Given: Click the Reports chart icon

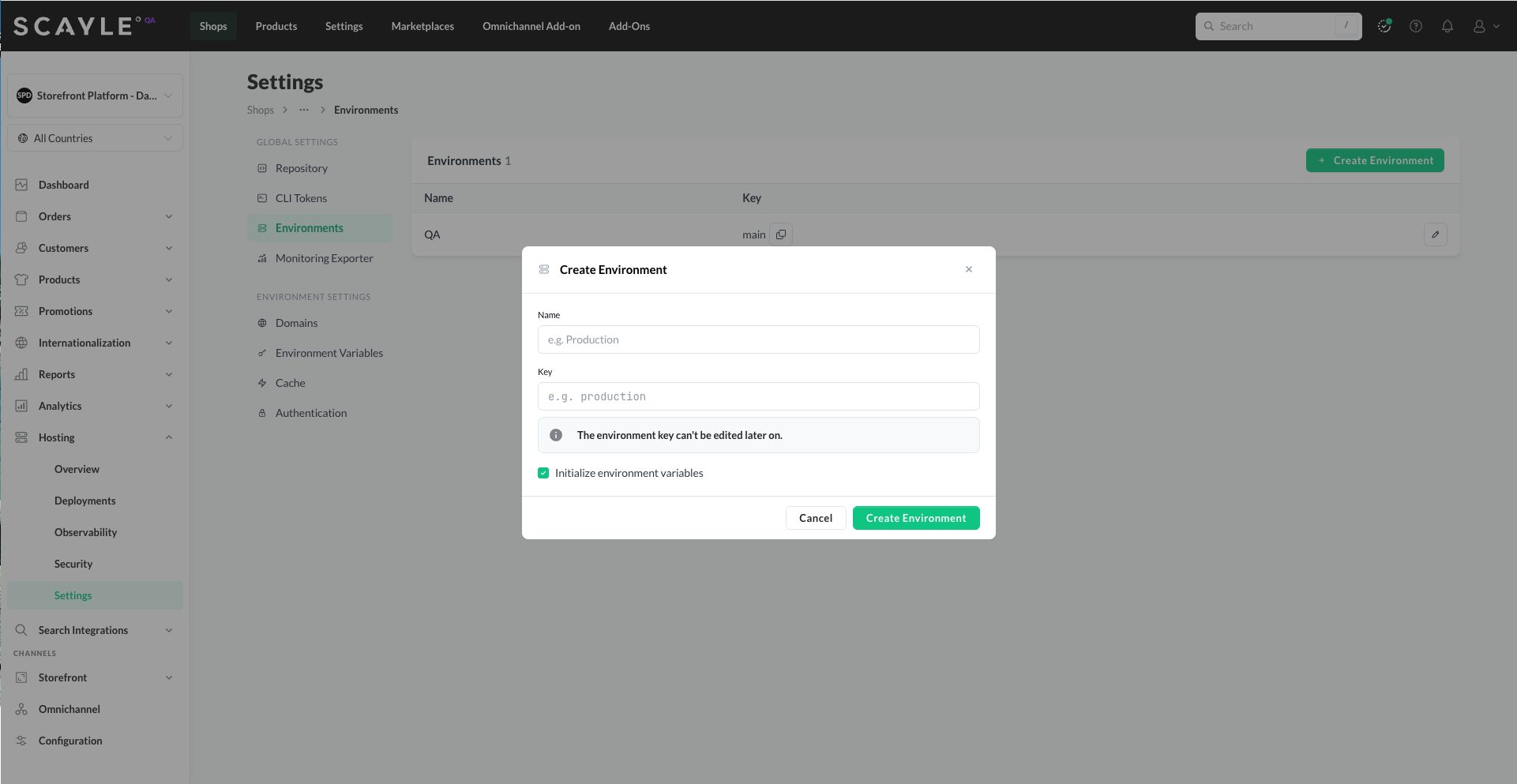Looking at the screenshot, I should click(x=21, y=374).
